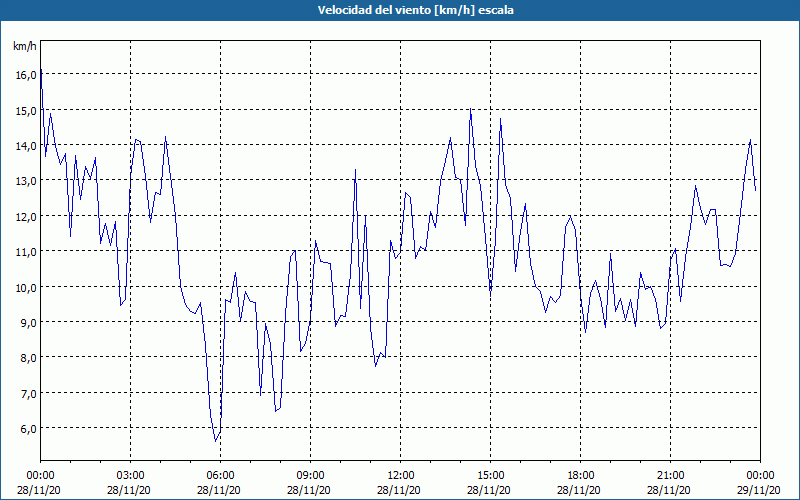Click the '8,0' y-axis value
The height and width of the screenshot is (500, 800).
[x=28, y=358]
